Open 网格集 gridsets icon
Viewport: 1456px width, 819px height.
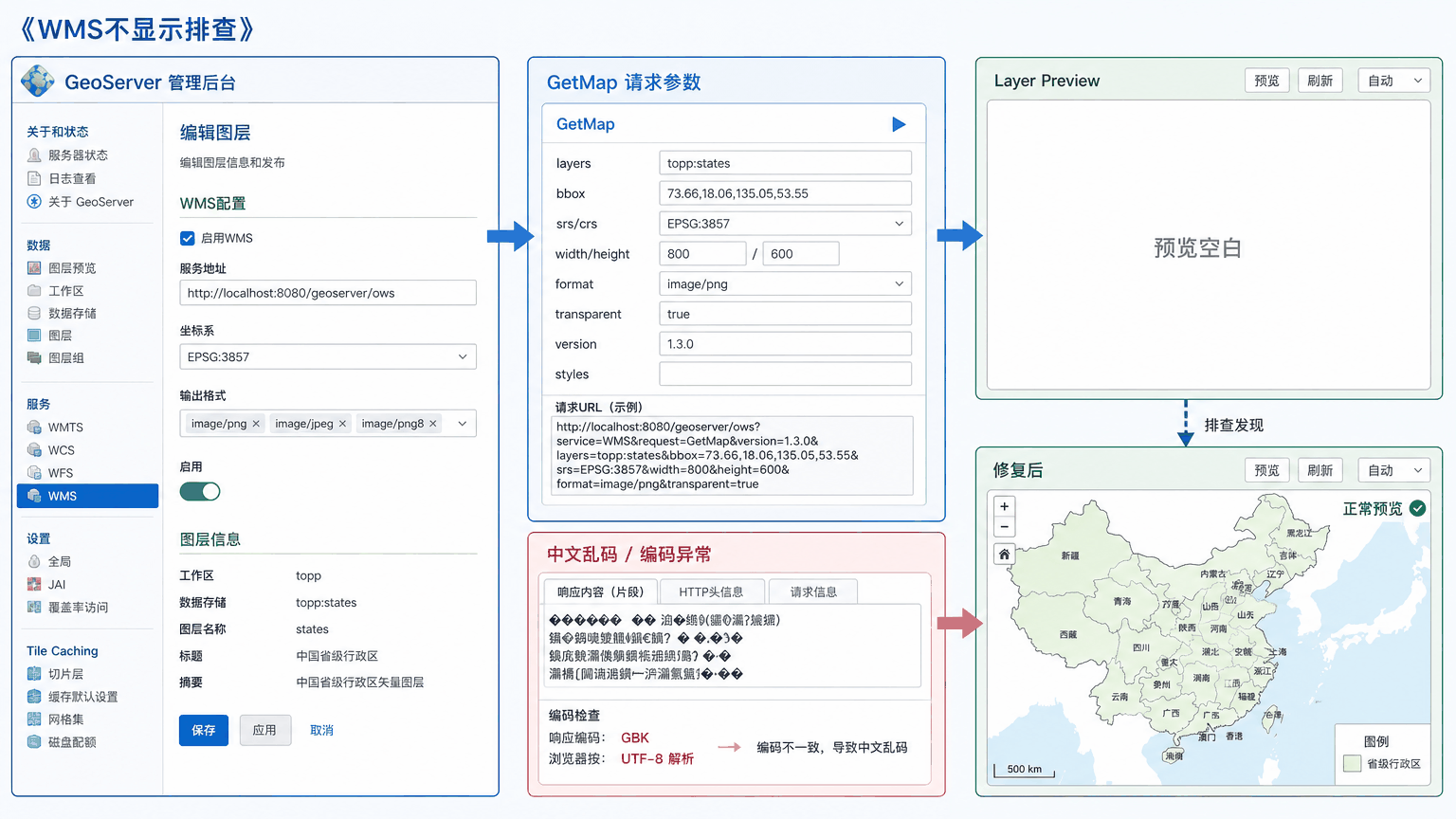34,719
